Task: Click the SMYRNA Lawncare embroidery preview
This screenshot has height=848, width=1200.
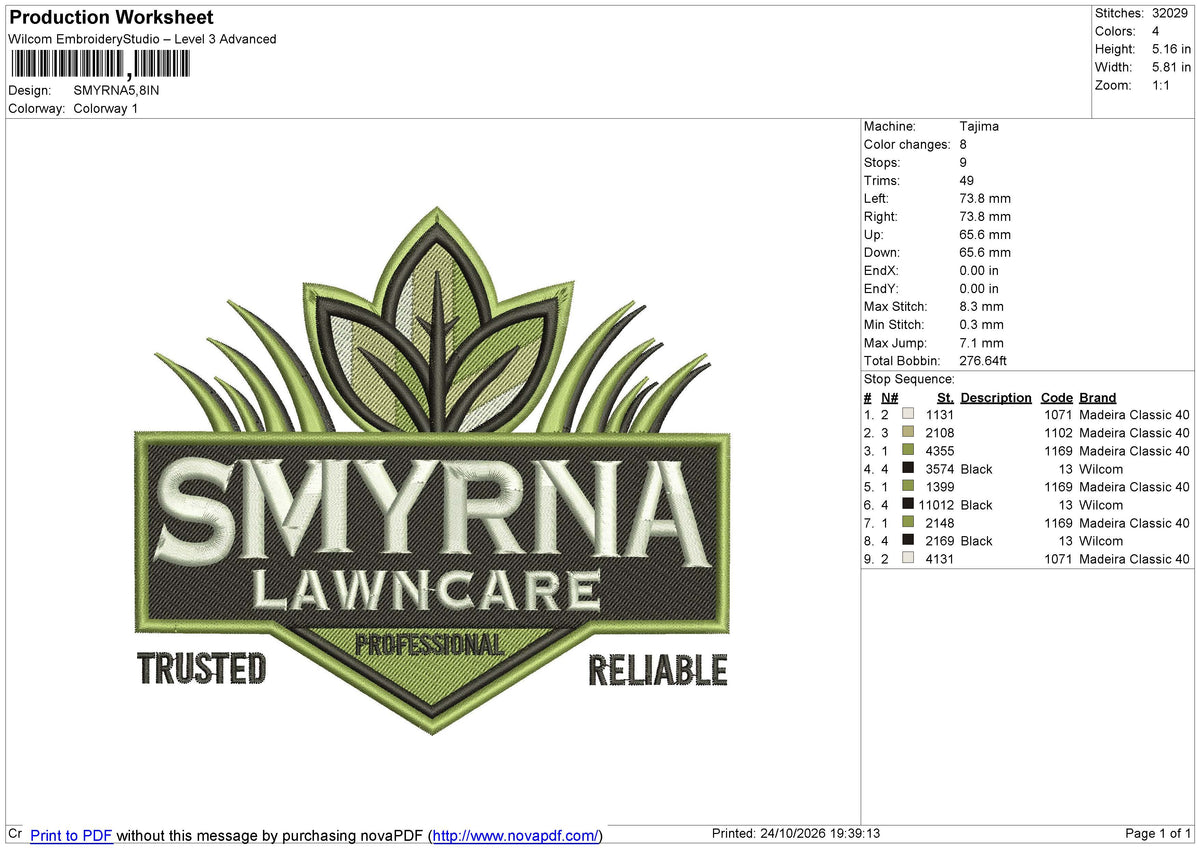Action: pos(433,470)
